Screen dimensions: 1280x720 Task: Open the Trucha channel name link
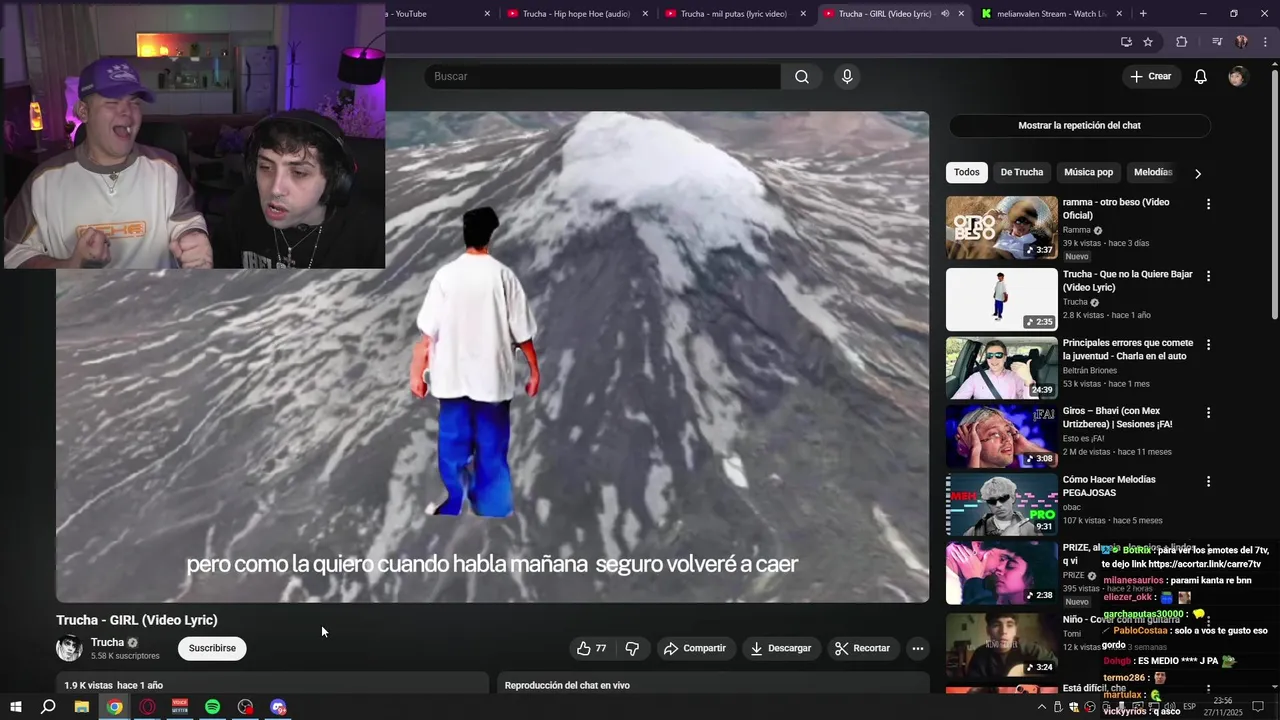pyautogui.click(x=107, y=642)
